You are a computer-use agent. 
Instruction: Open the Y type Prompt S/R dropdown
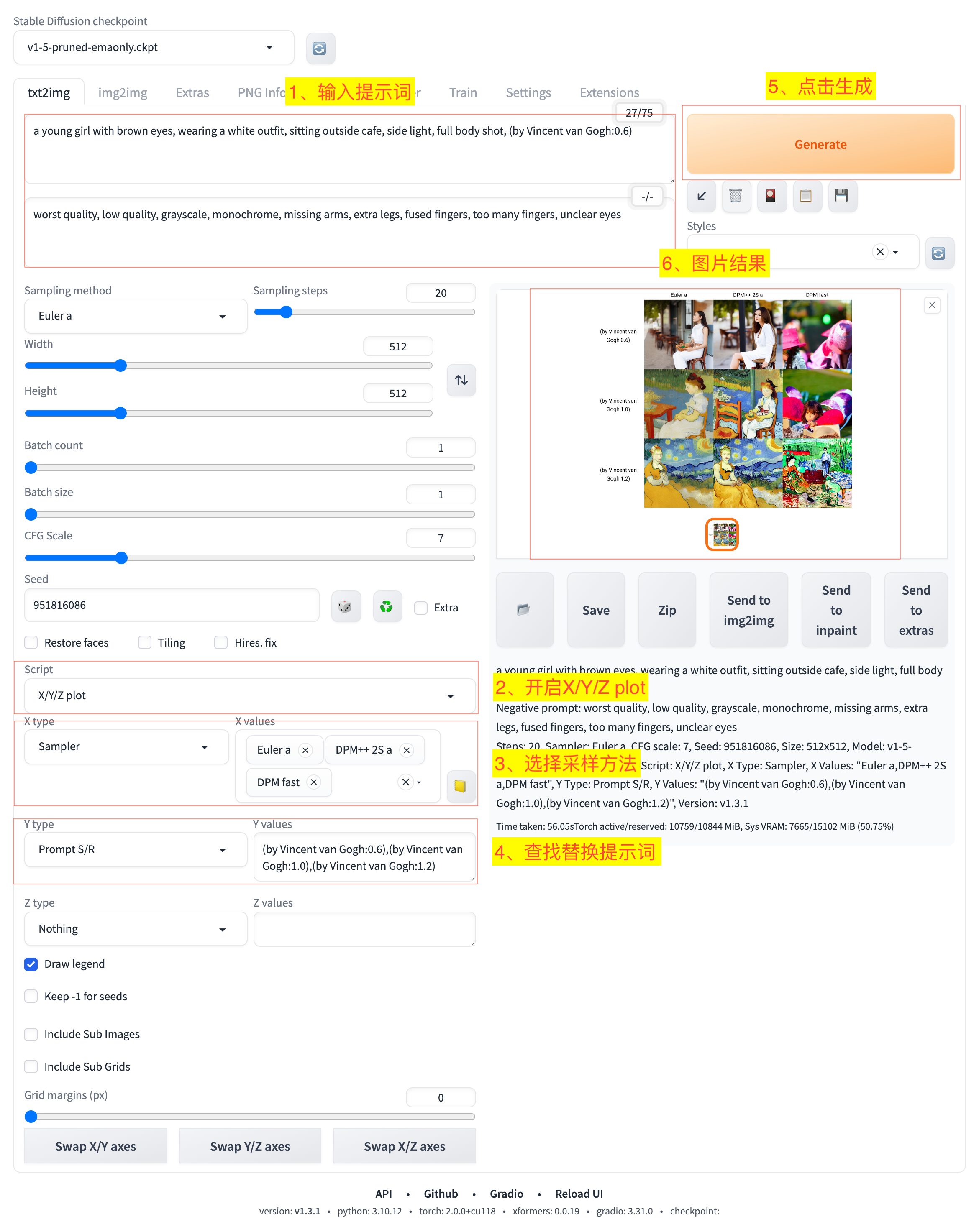pyautogui.click(x=136, y=850)
